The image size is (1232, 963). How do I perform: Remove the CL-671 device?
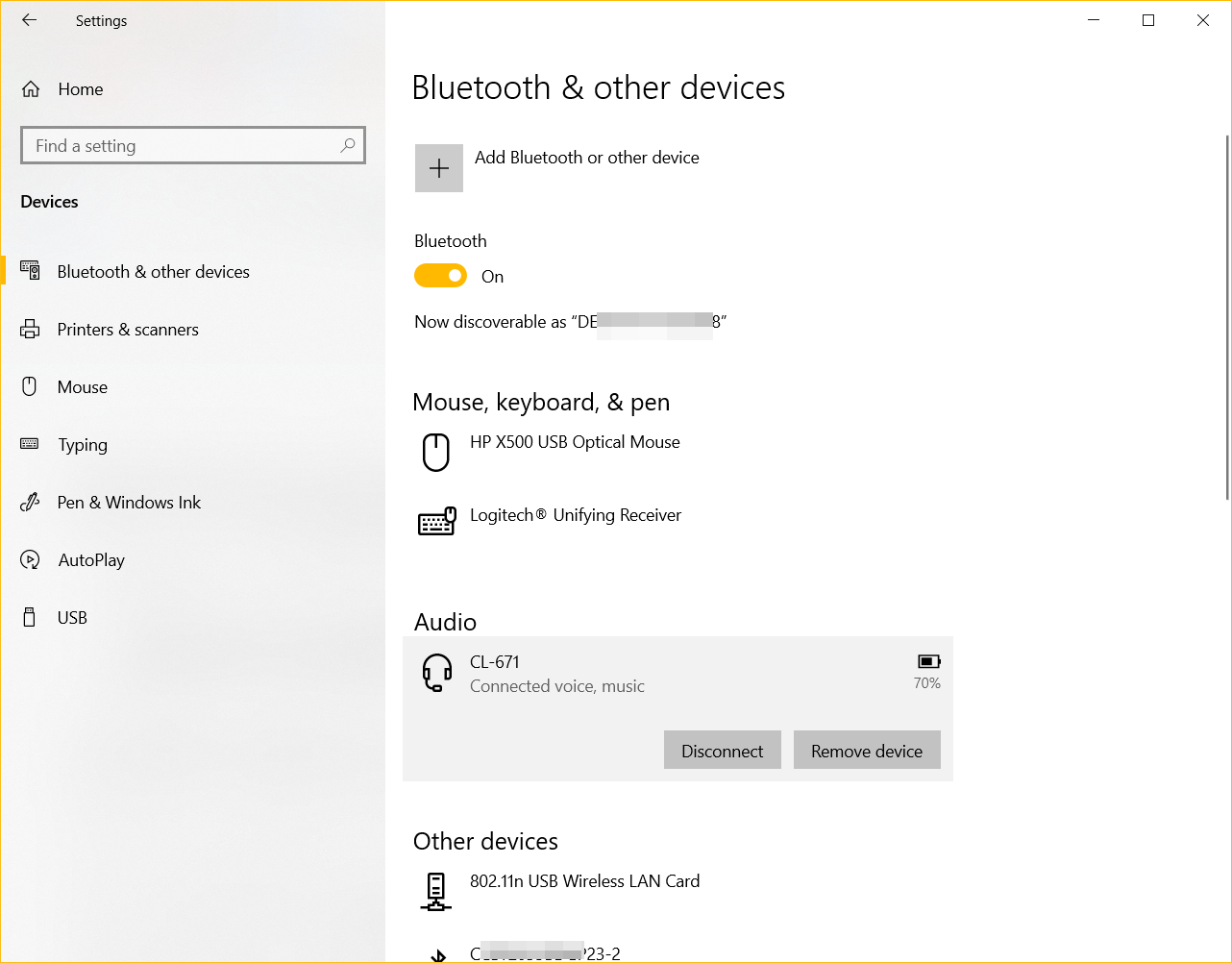pyautogui.click(x=866, y=750)
